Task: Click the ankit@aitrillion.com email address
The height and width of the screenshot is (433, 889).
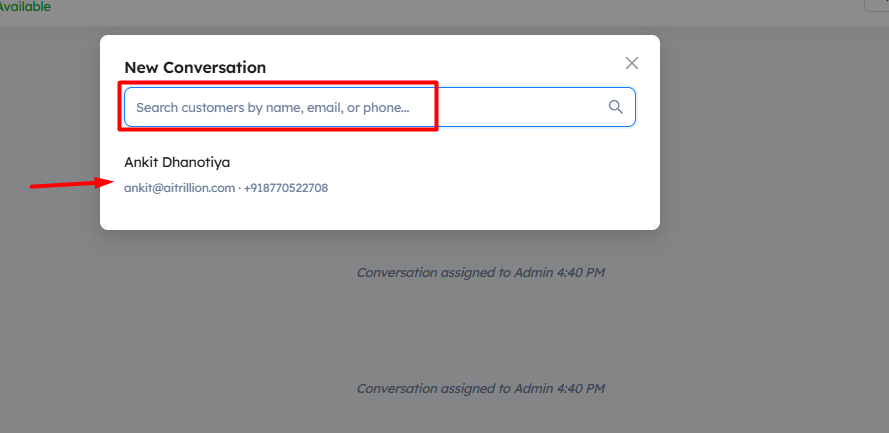Action: click(x=180, y=188)
